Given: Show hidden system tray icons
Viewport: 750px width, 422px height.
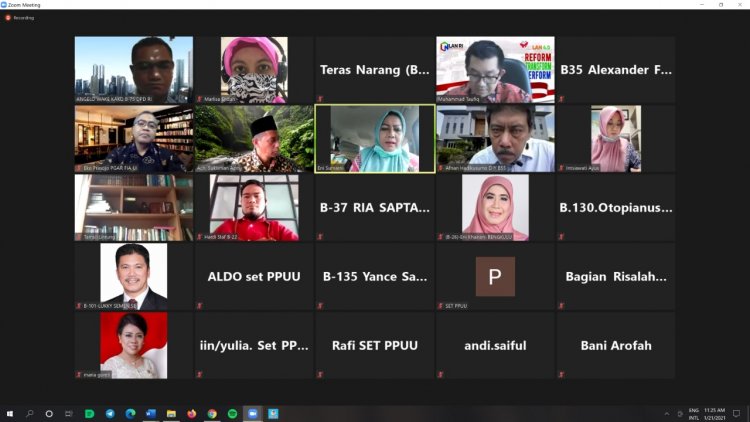Looking at the screenshot, I should pyautogui.click(x=667, y=413).
